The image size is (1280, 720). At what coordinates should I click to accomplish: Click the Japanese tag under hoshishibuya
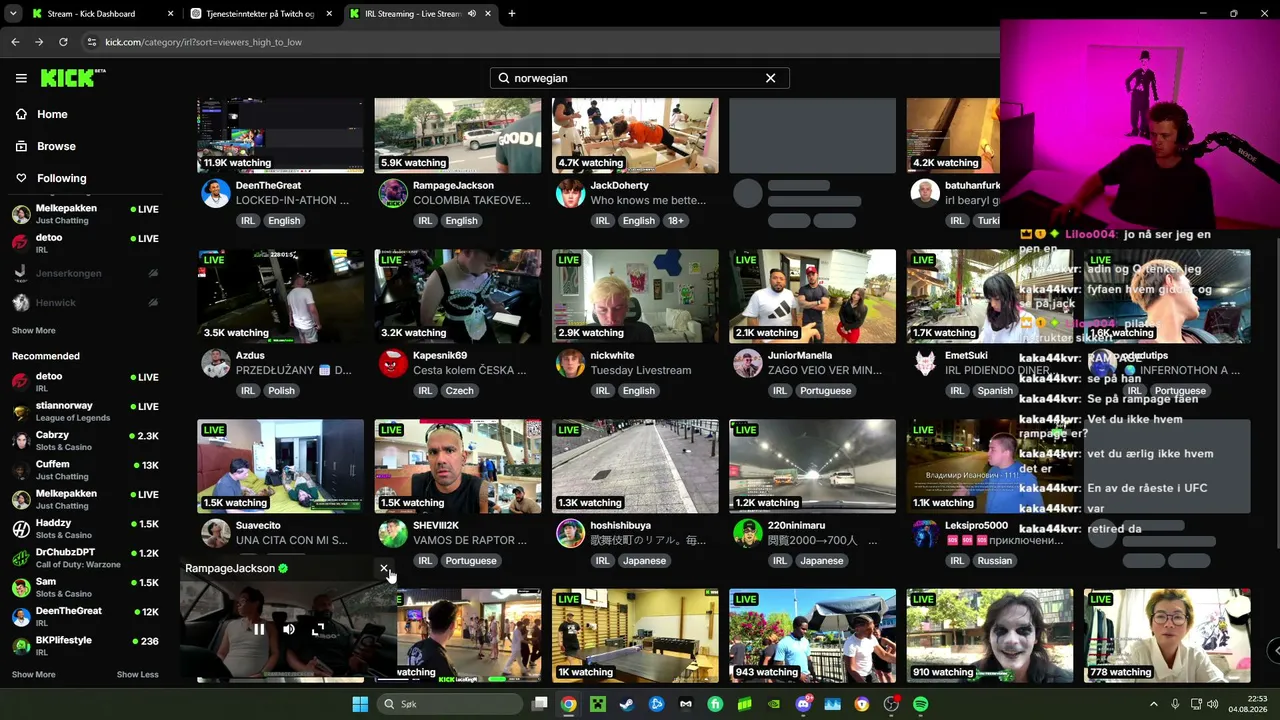coord(644,561)
